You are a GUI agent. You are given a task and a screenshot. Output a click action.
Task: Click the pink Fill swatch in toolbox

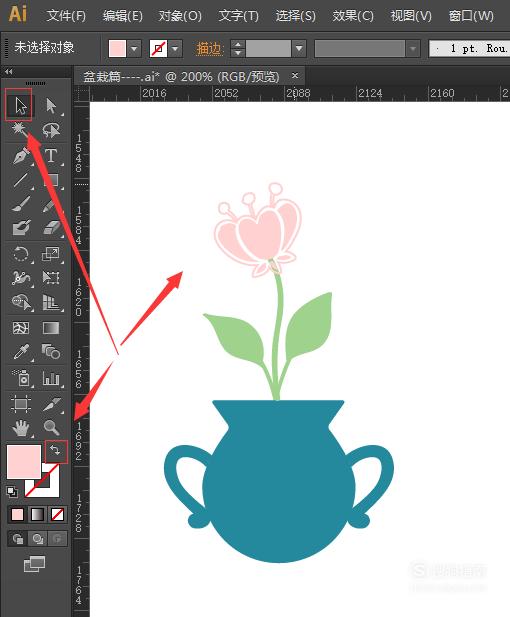pyautogui.click(x=24, y=462)
